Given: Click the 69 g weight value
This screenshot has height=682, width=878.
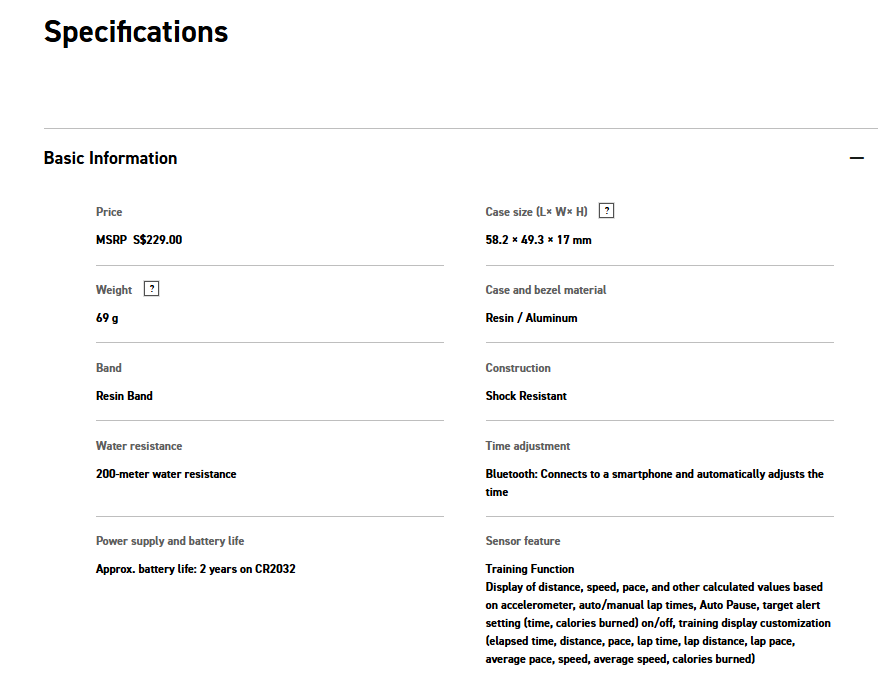Looking at the screenshot, I should click(108, 318).
